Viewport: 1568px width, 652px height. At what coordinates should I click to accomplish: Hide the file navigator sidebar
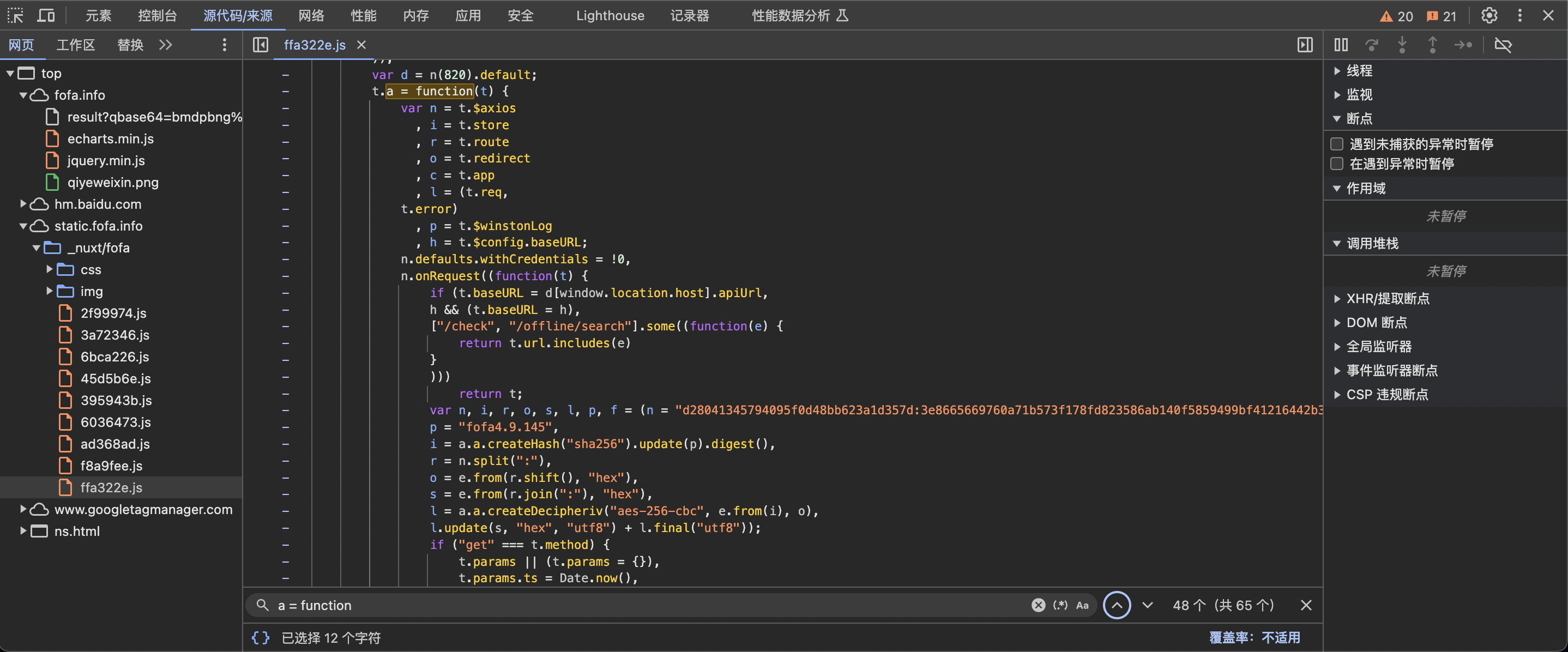pyautogui.click(x=261, y=45)
